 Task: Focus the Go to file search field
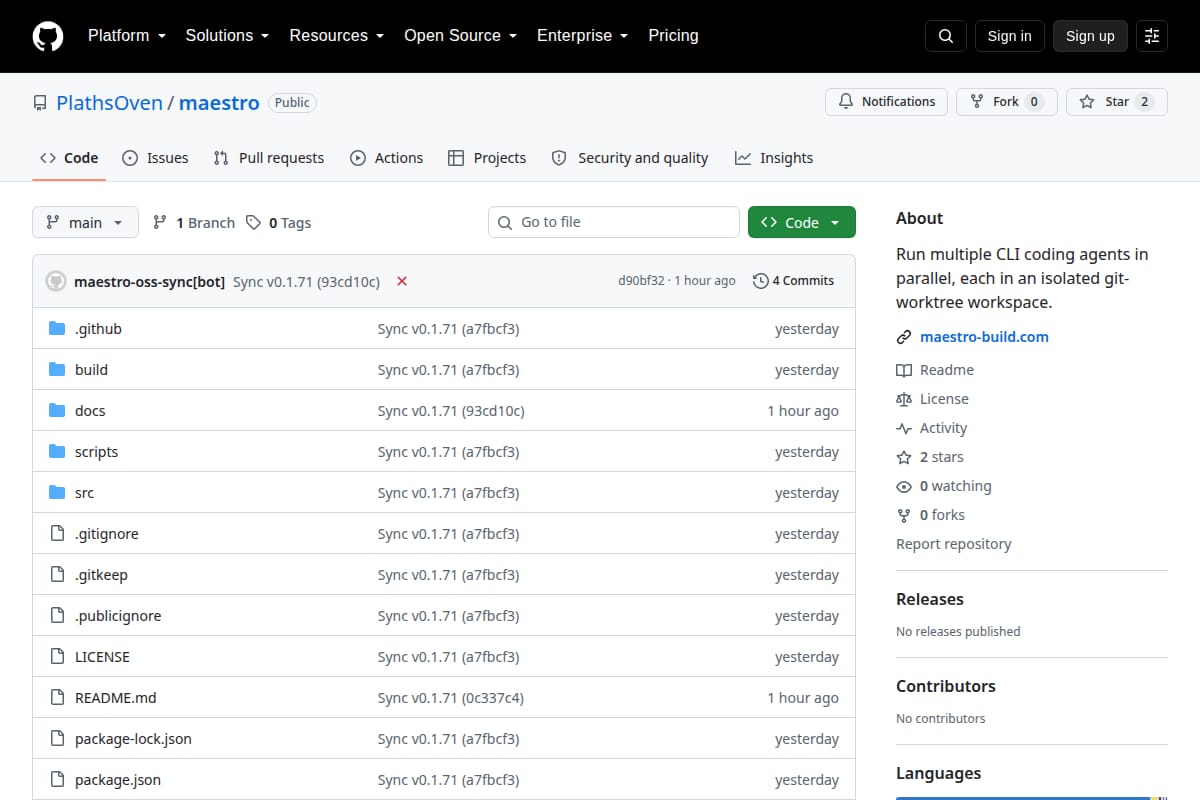tap(614, 222)
